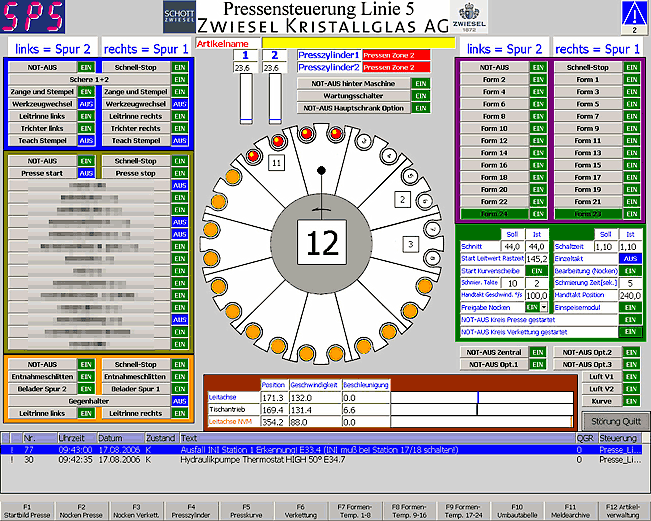Toggle Teach Stempel AUS in links Spur 2

86,141
